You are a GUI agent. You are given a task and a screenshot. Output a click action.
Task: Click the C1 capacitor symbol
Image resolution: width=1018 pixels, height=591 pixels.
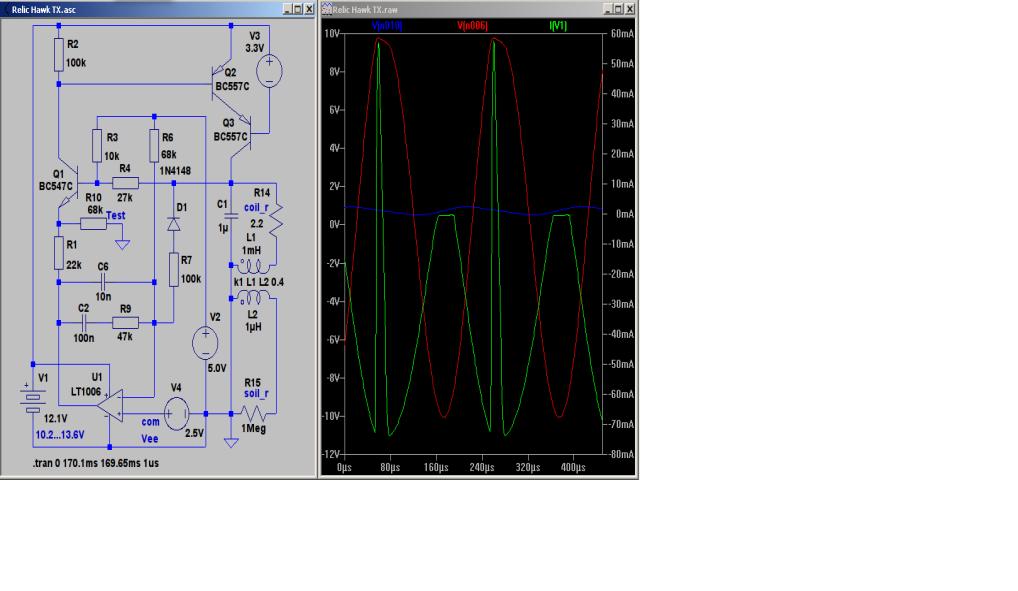click(231, 214)
